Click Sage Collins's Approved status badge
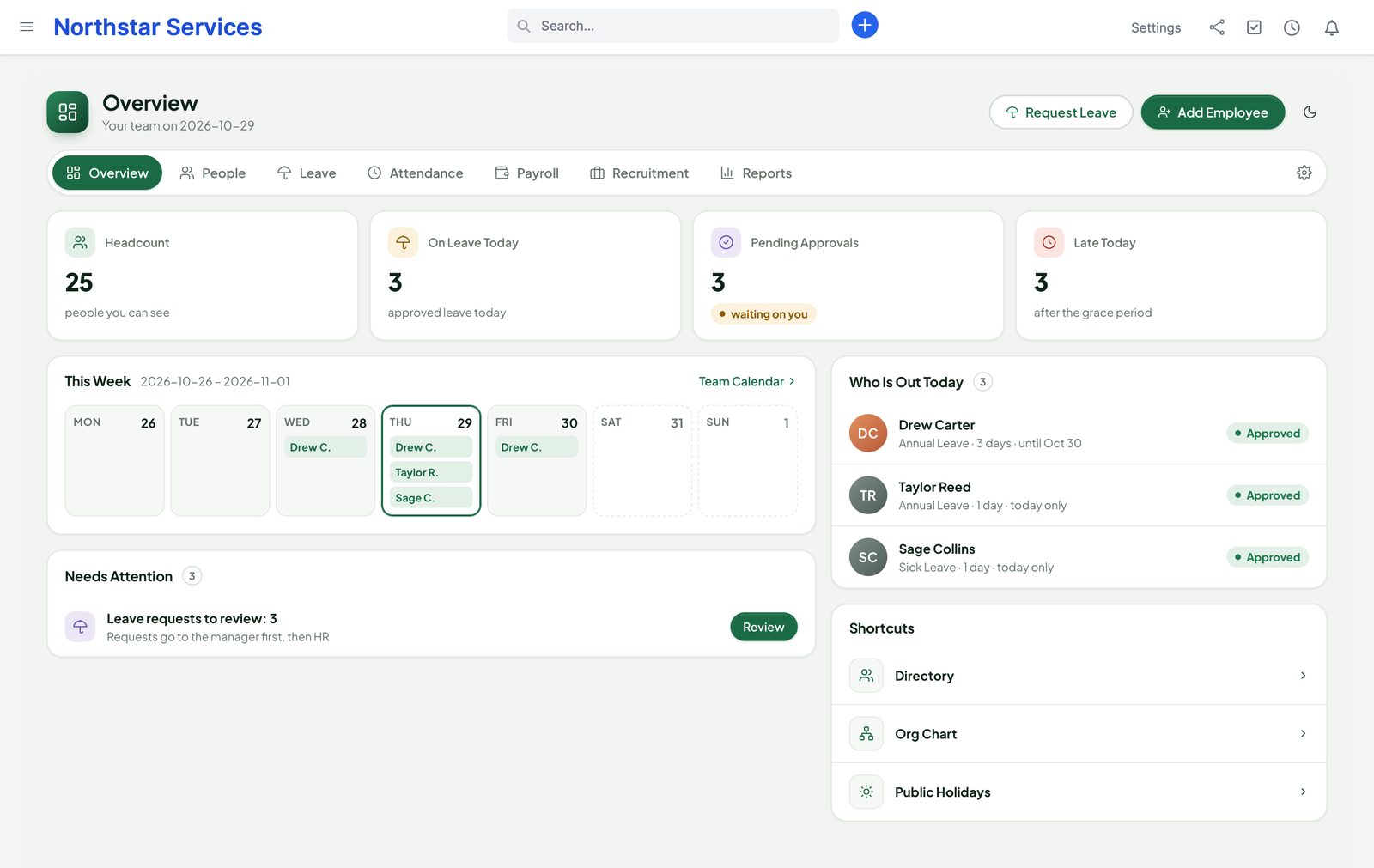The height and width of the screenshot is (868, 1374). pyautogui.click(x=1268, y=557)
